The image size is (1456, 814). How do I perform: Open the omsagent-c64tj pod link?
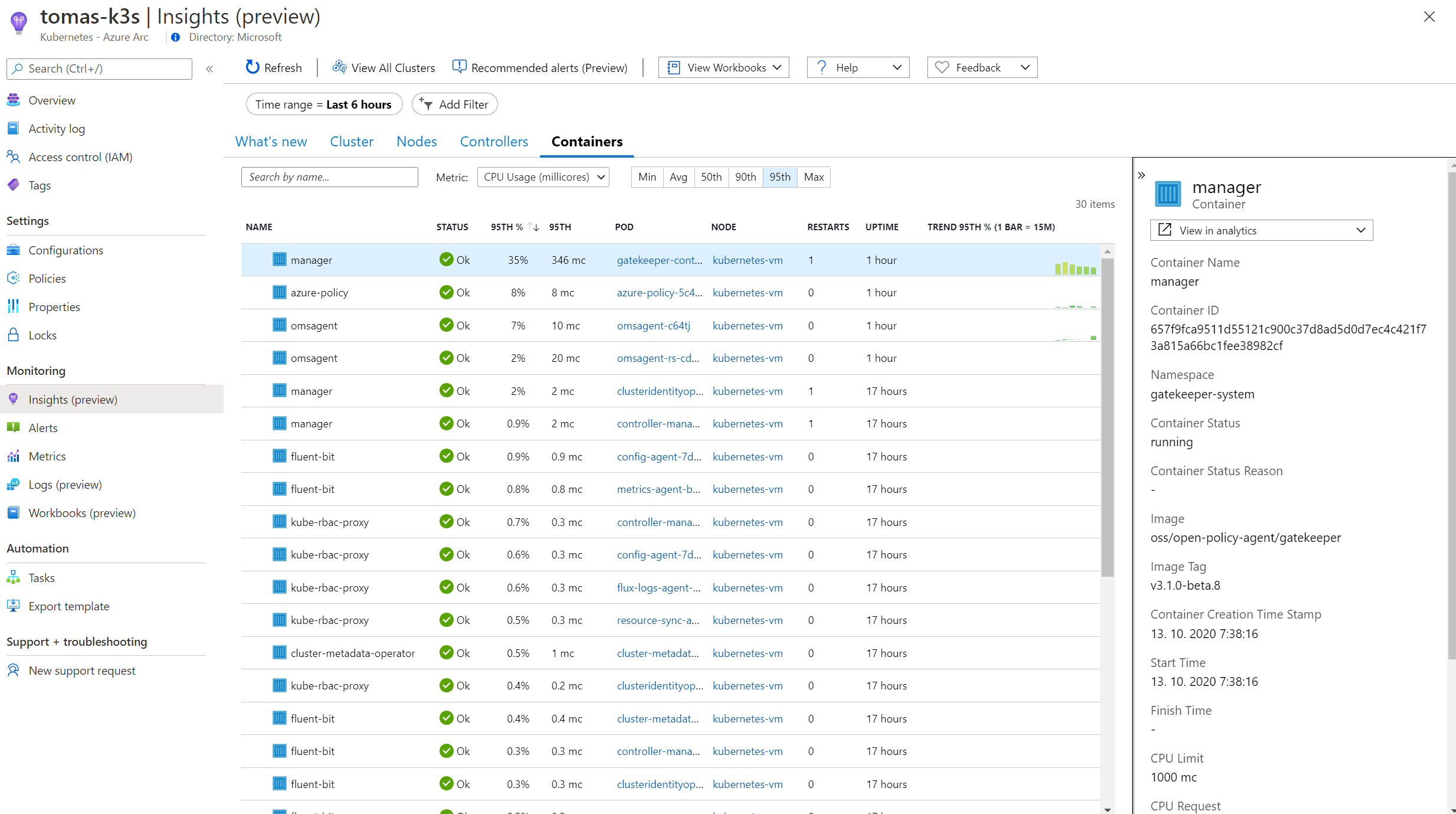click(x=653, y=326)
